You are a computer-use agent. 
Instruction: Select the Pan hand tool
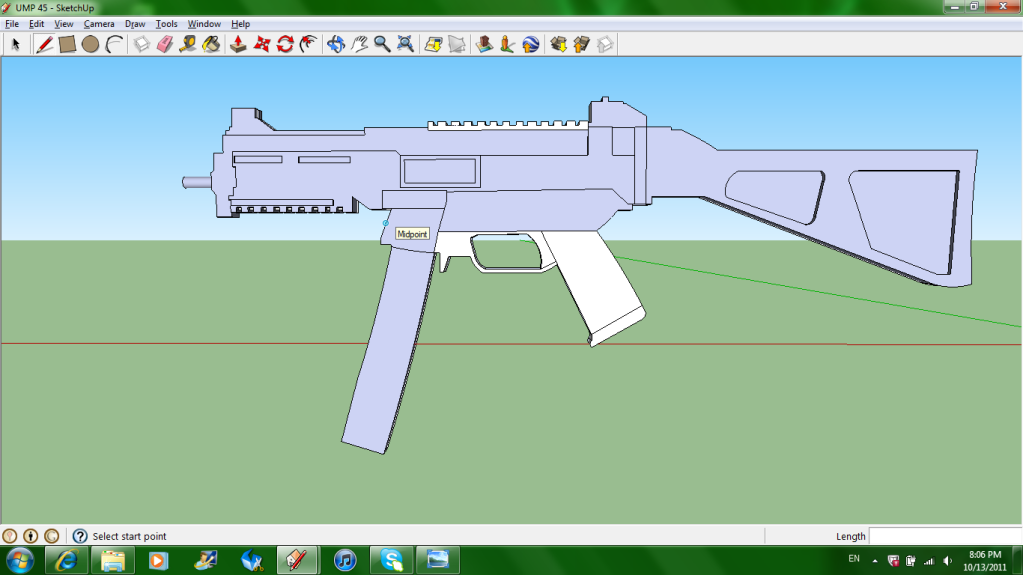click(359, 44)
